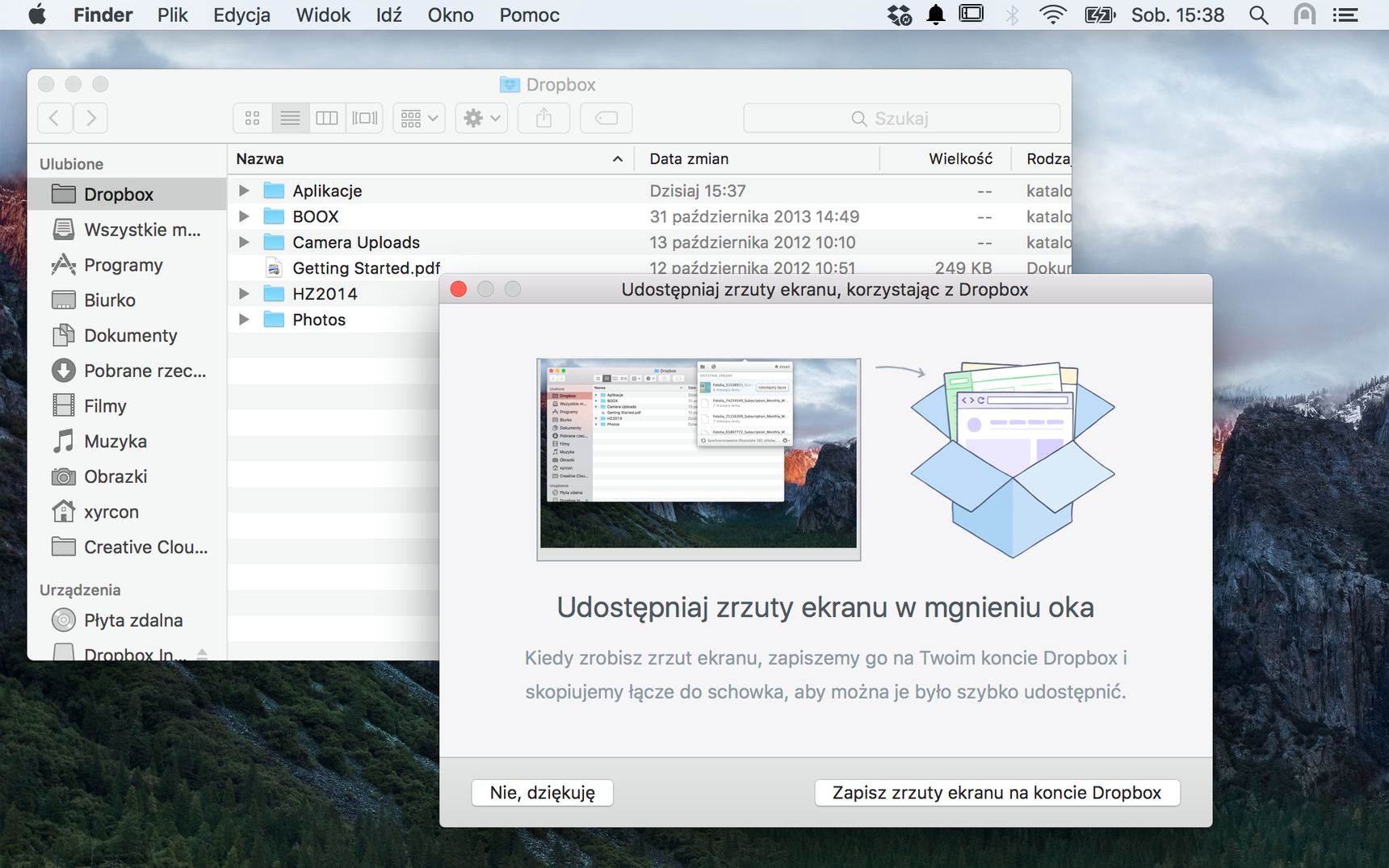1389x868 pixels.
Task: Click the Share button in Finder toolbar
Action: 543,118
